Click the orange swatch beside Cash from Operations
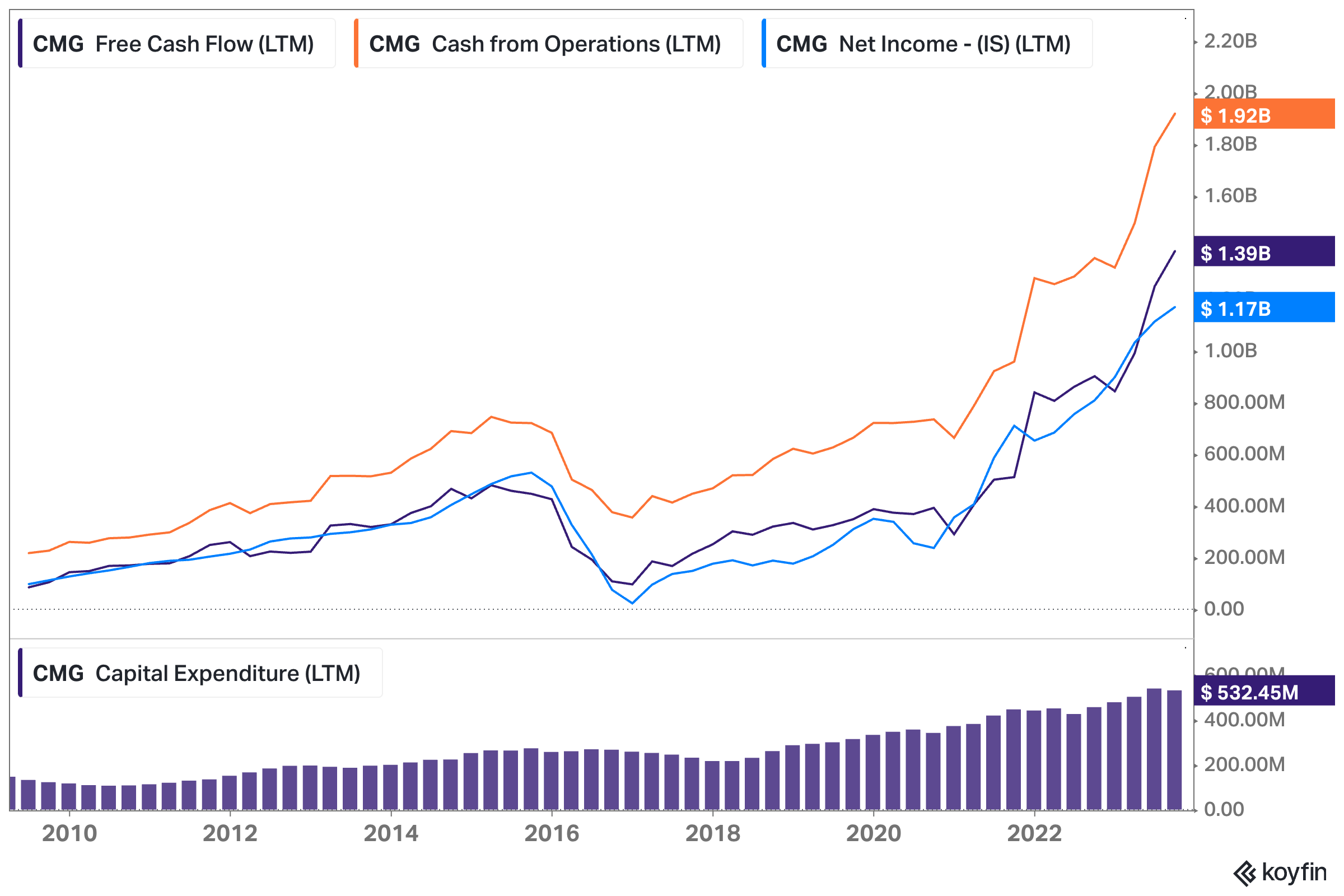This screenshot has height=896, width=1344. [357, 44]
